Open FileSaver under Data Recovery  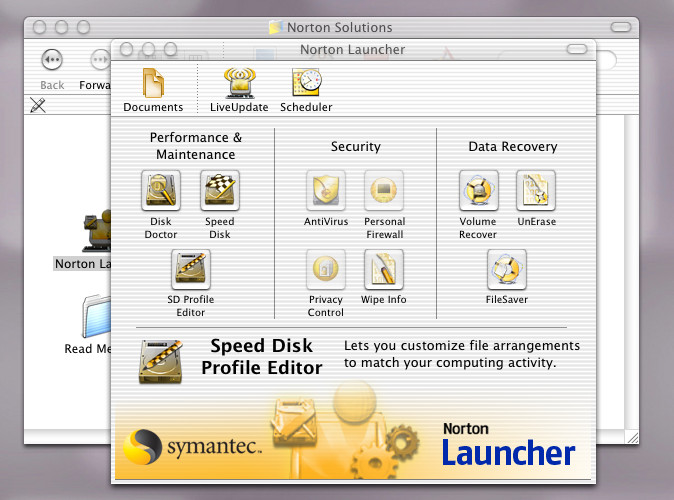click(x=507, y=269)
